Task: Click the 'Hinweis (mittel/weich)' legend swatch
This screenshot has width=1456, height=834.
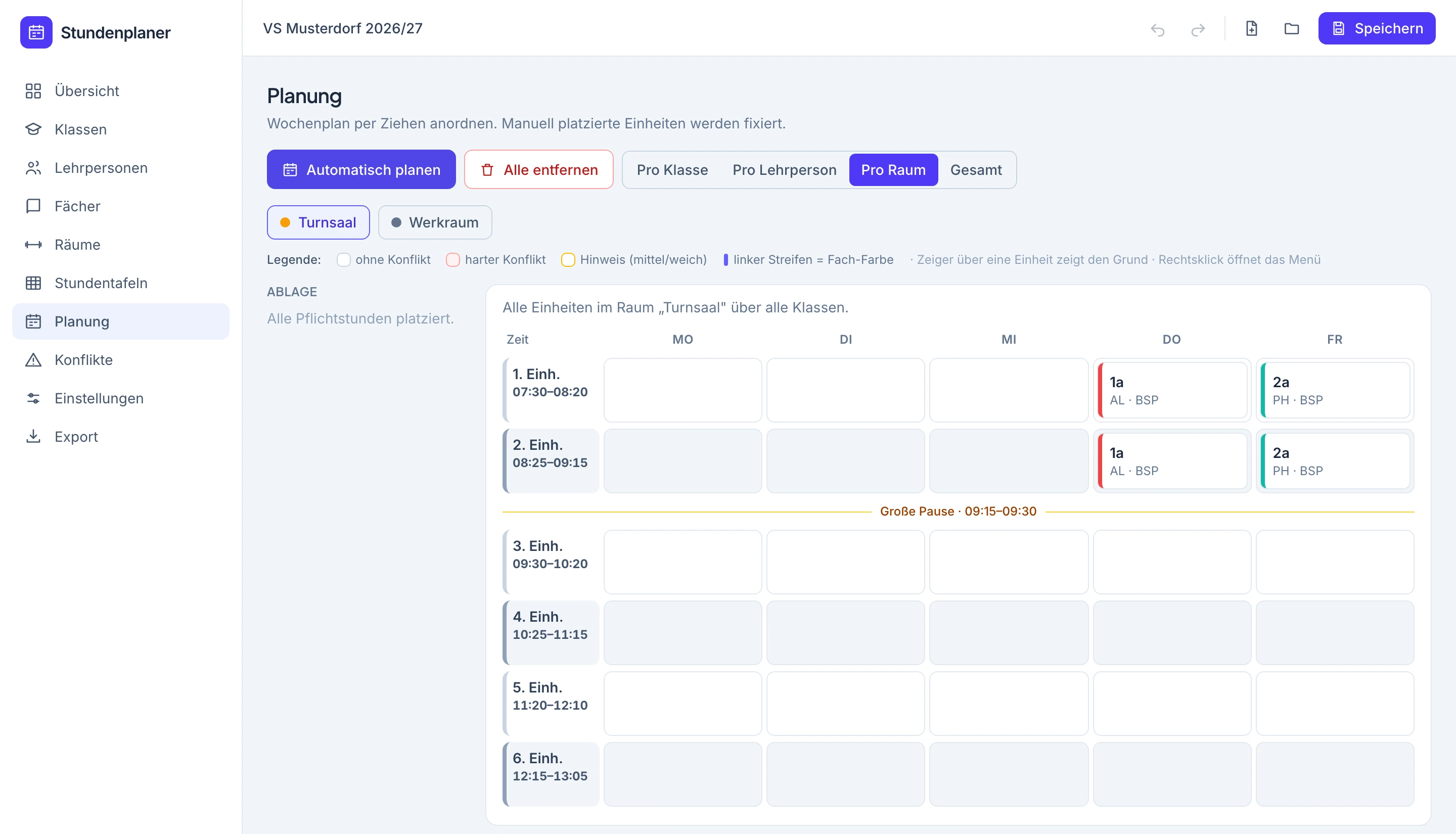Action: (x=568, y=260)
